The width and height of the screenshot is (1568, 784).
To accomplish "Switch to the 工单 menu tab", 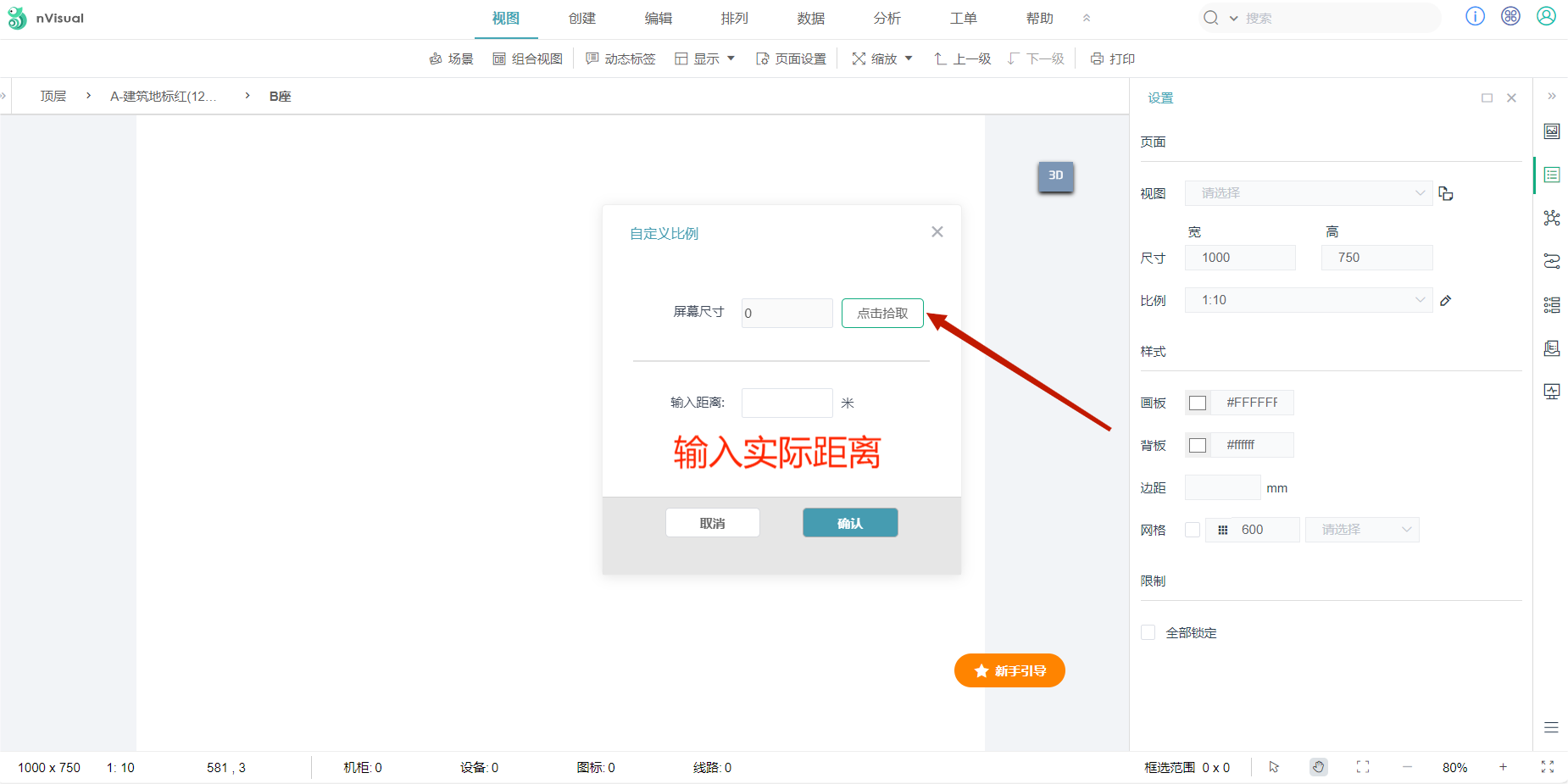I will point(964,19).
